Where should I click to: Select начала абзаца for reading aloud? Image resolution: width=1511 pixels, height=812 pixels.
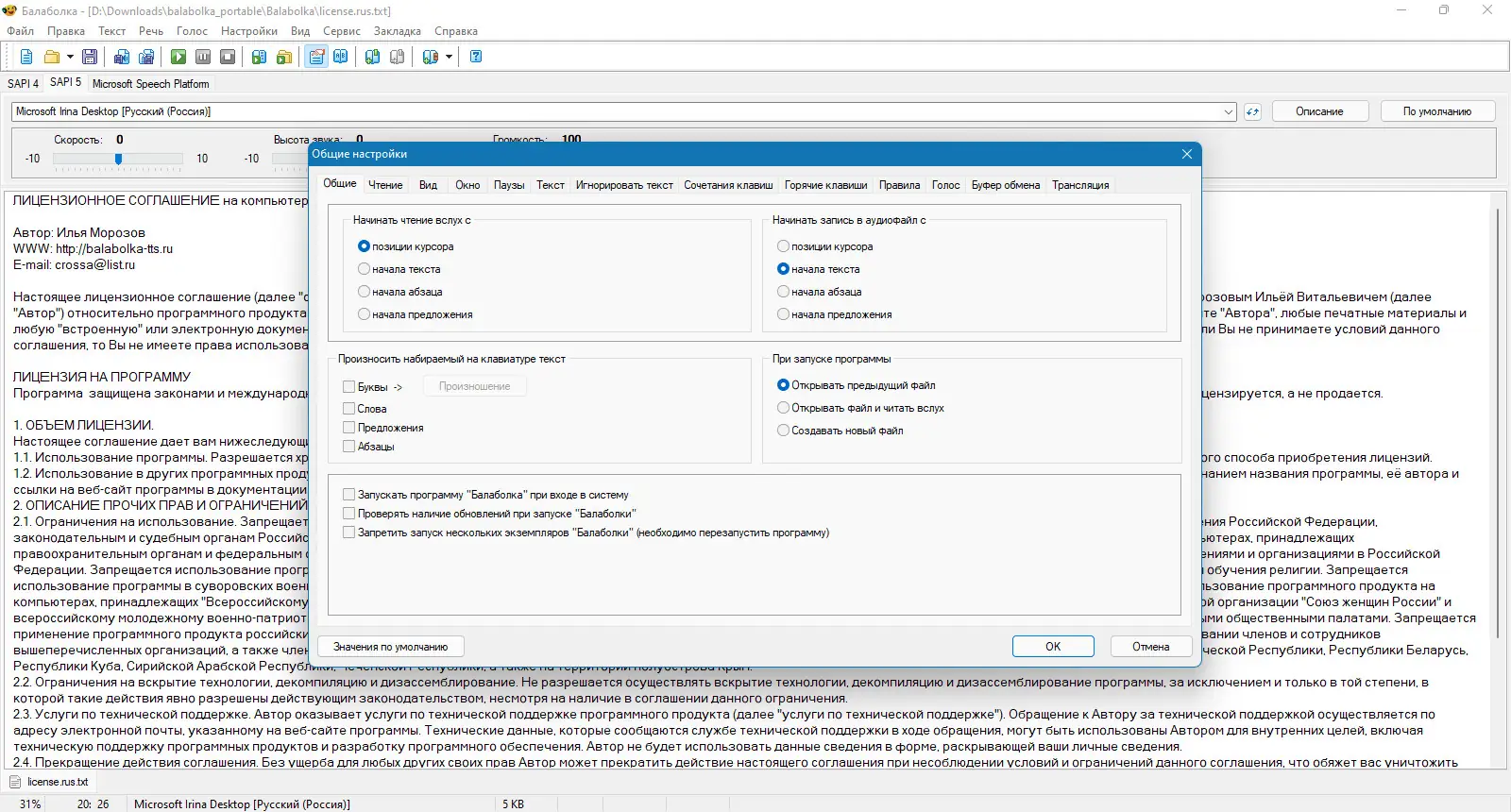tap(364, 292)
